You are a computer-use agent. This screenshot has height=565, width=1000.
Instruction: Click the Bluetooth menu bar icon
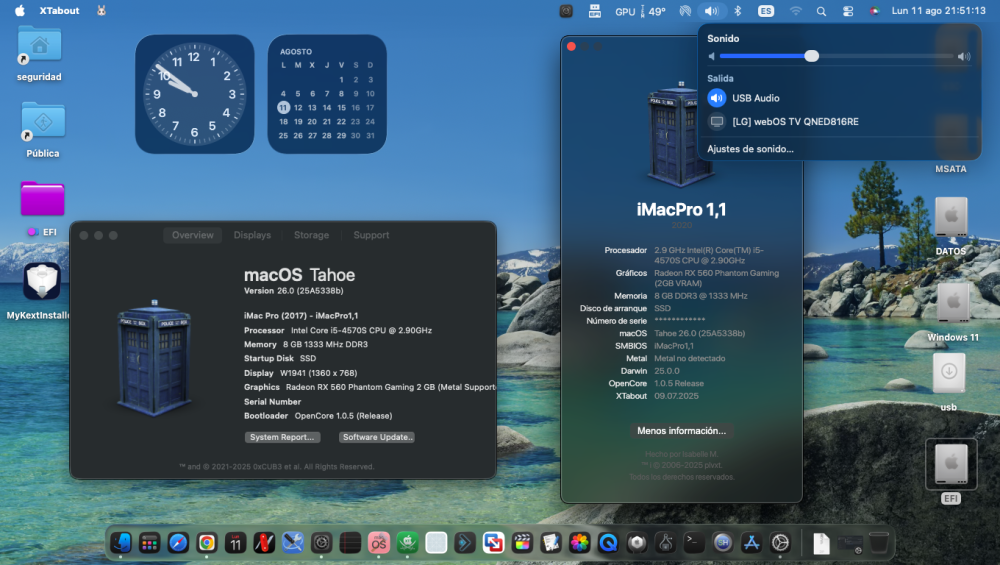(737, 11)
